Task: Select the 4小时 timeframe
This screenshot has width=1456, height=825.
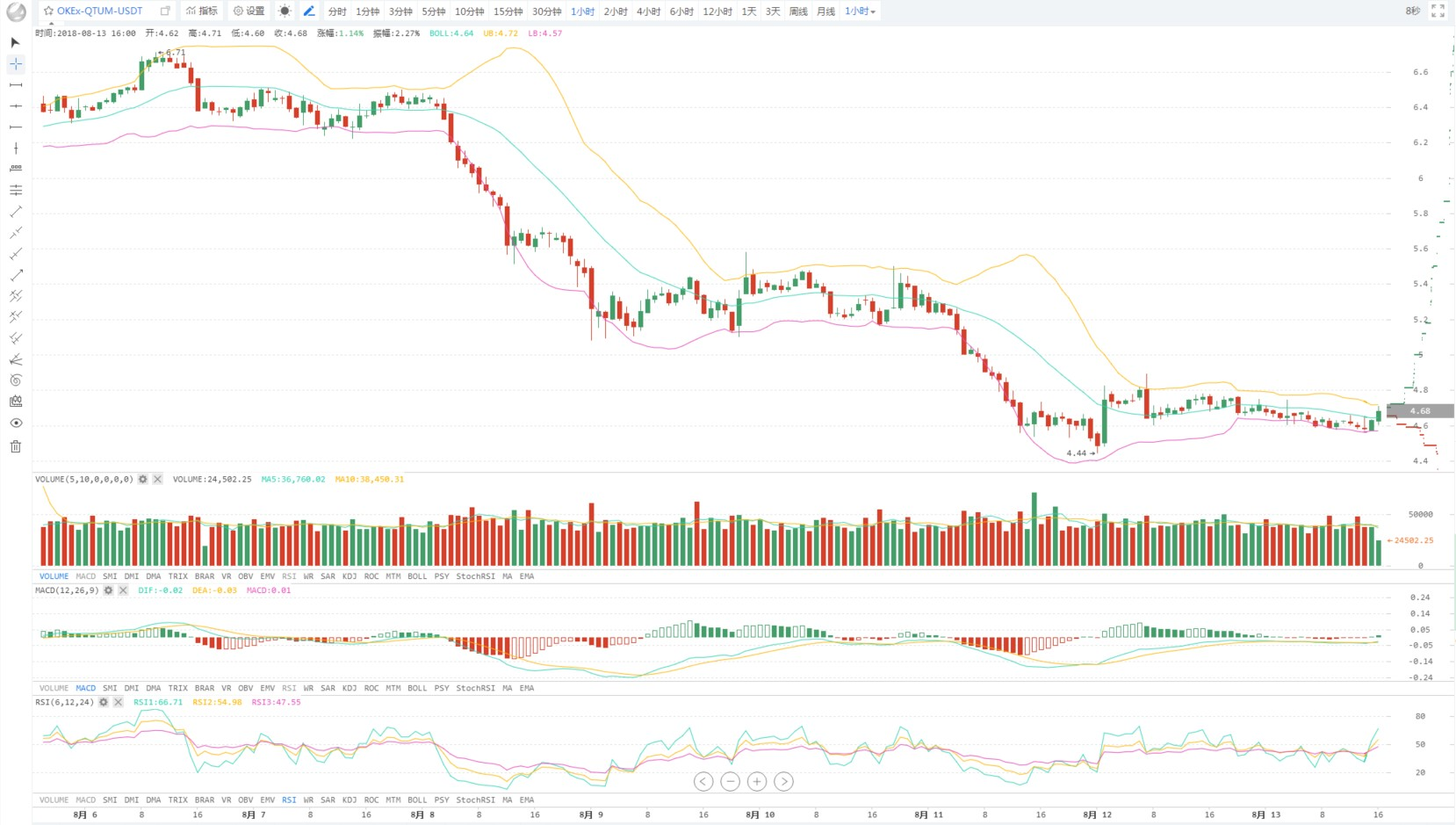Action: [649, 11]
